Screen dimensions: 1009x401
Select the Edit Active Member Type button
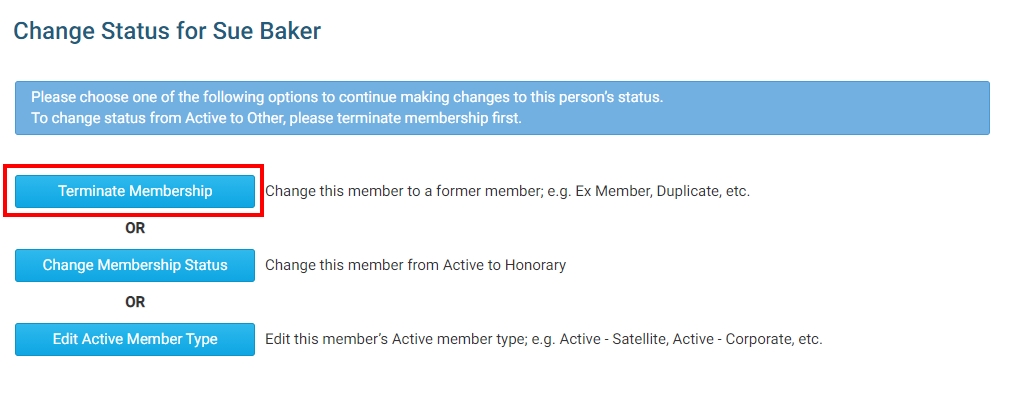pyautogui.click(x=135, y=339)
